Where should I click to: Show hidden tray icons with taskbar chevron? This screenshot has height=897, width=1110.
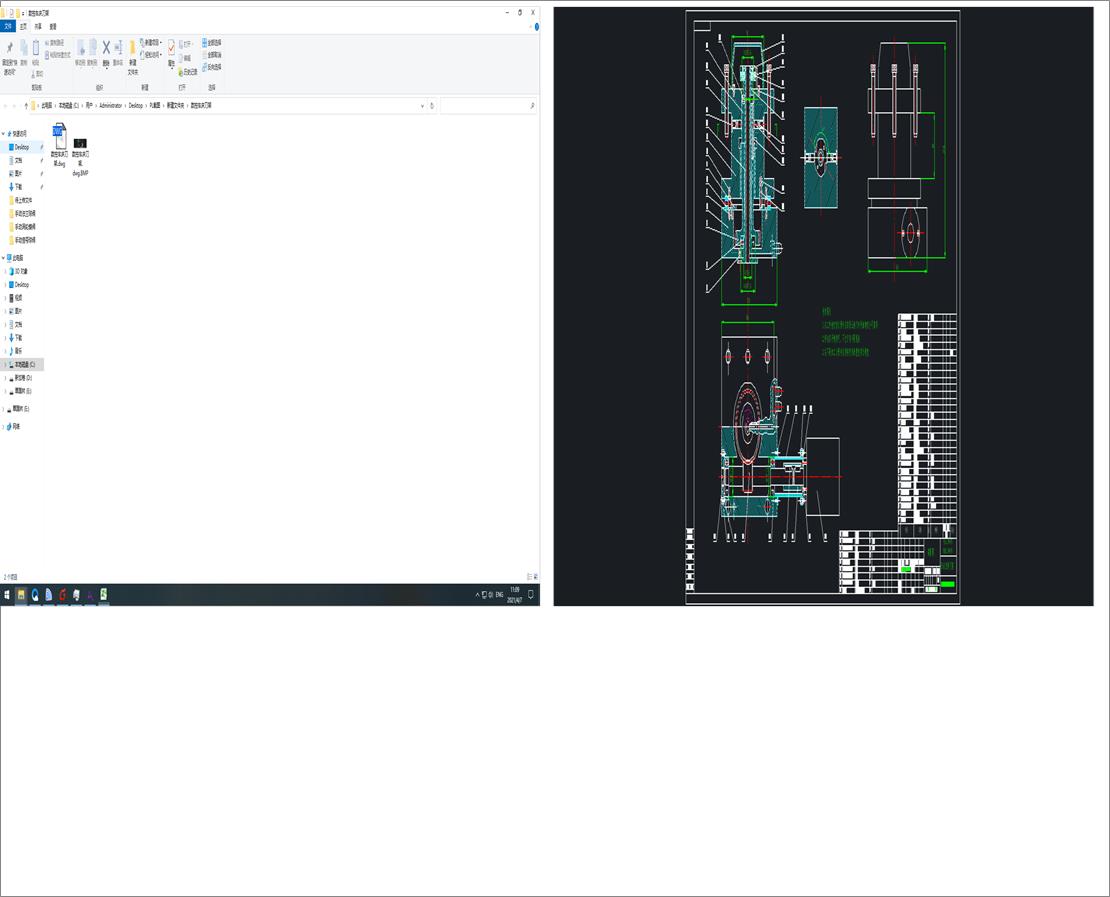point(477,595)
